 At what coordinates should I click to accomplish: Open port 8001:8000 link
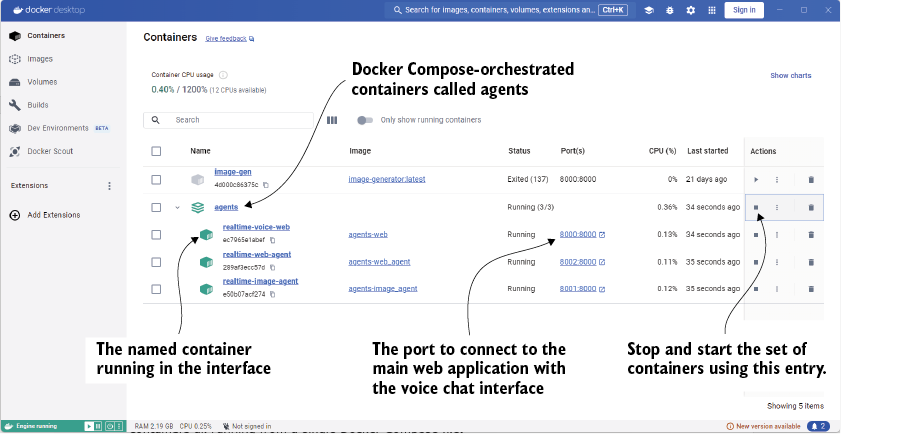tap(582, 288)
